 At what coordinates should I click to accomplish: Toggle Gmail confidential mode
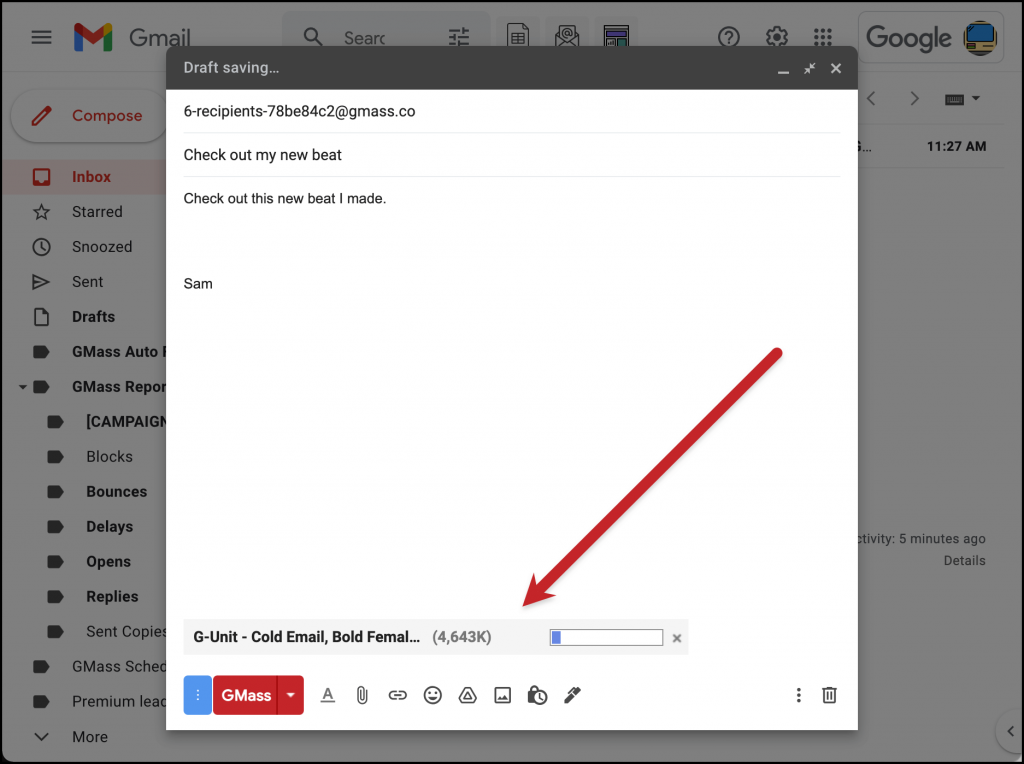pyautogui.click(x=537, y=695)
